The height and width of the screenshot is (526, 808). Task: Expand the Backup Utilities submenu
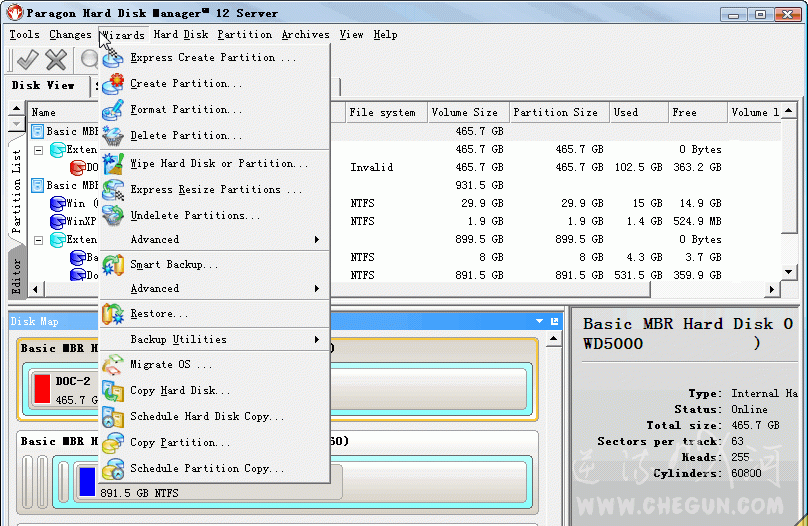pos(214,340)
